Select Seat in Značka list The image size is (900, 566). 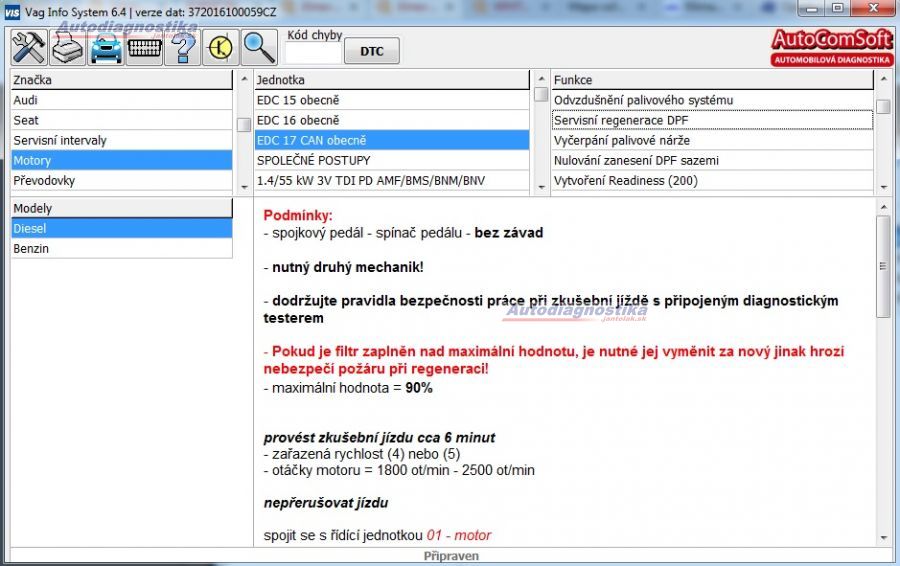point(122,120)
